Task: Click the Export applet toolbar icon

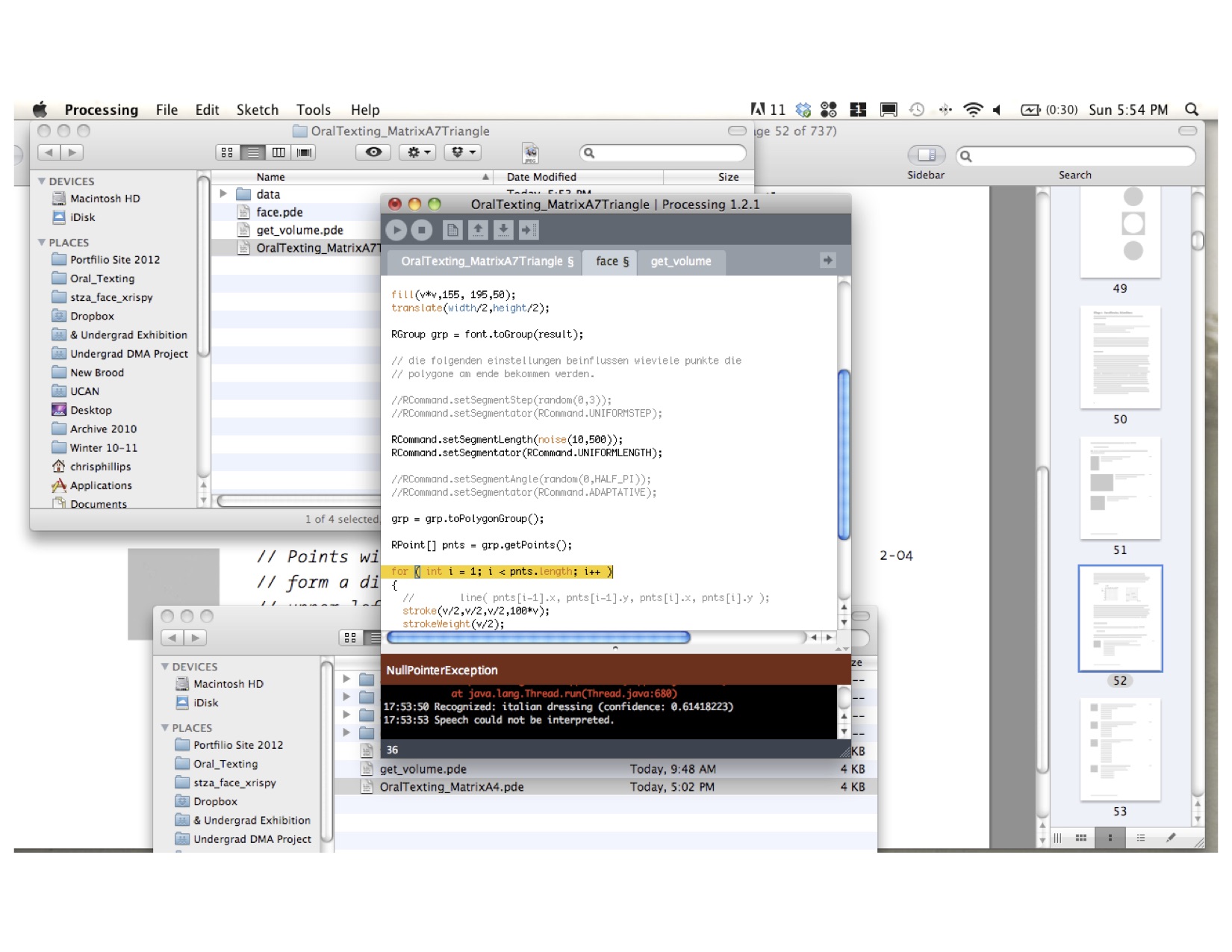Action: coord(529,230)
